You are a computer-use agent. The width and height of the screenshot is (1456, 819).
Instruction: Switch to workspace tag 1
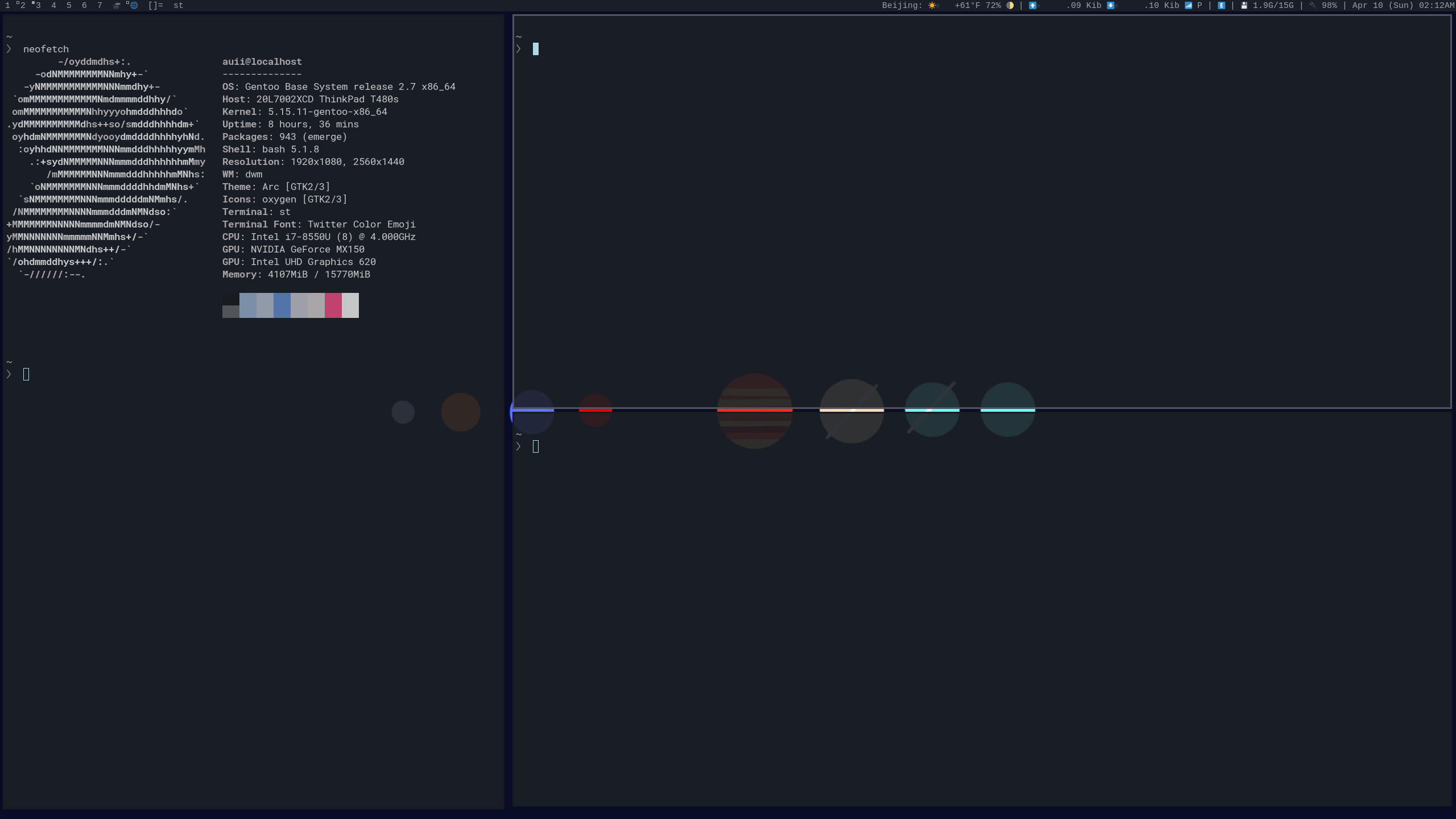coord(7,6)
